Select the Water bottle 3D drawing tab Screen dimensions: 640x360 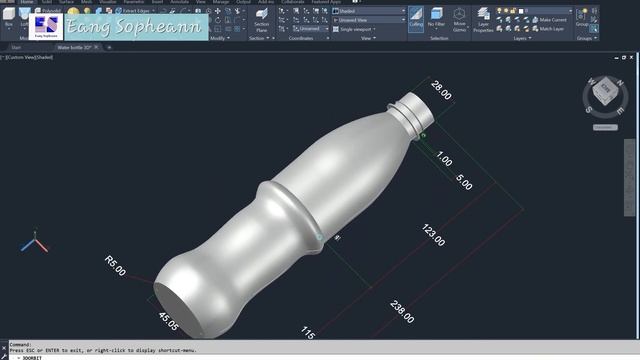(x=74, y=47)
